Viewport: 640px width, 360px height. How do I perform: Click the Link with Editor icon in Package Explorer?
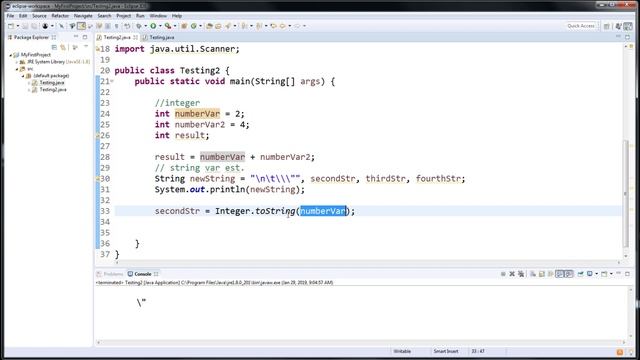click(x=63, y=47)
